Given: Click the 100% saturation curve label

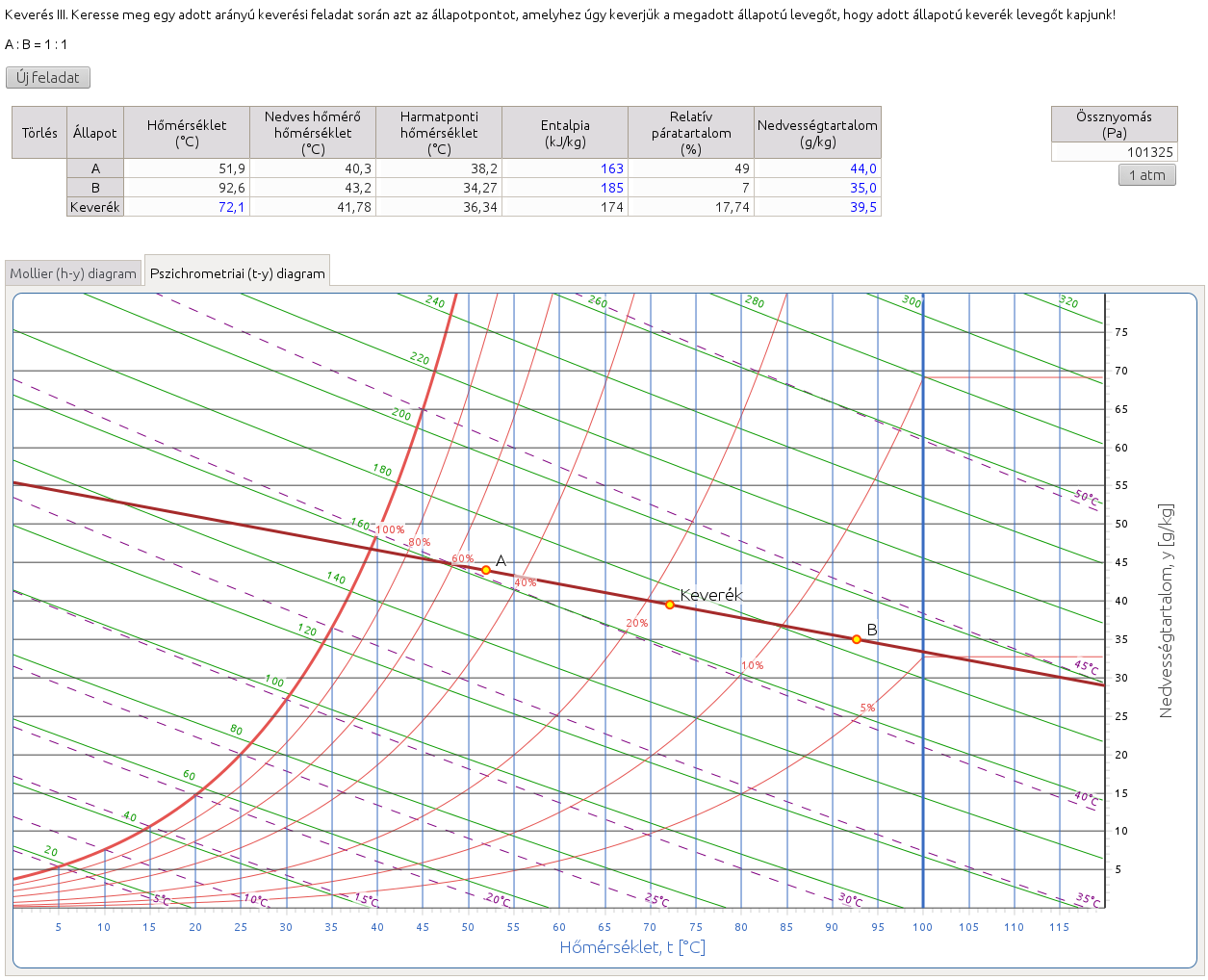Looking at the screenshot, I should [390, 530].
